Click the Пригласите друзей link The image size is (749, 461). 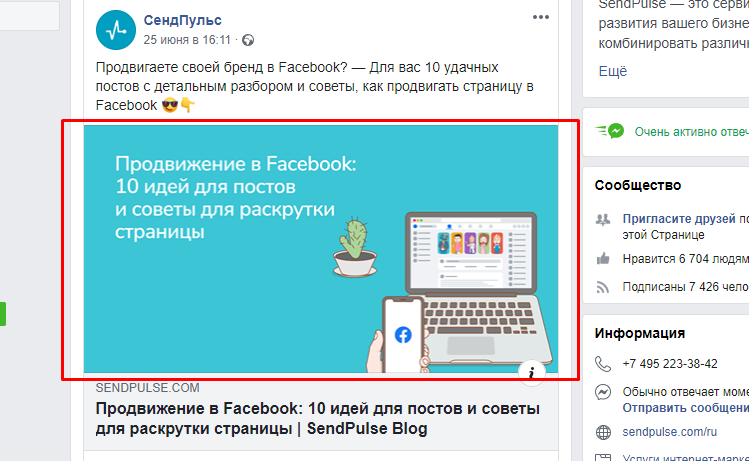coord(679,219)
